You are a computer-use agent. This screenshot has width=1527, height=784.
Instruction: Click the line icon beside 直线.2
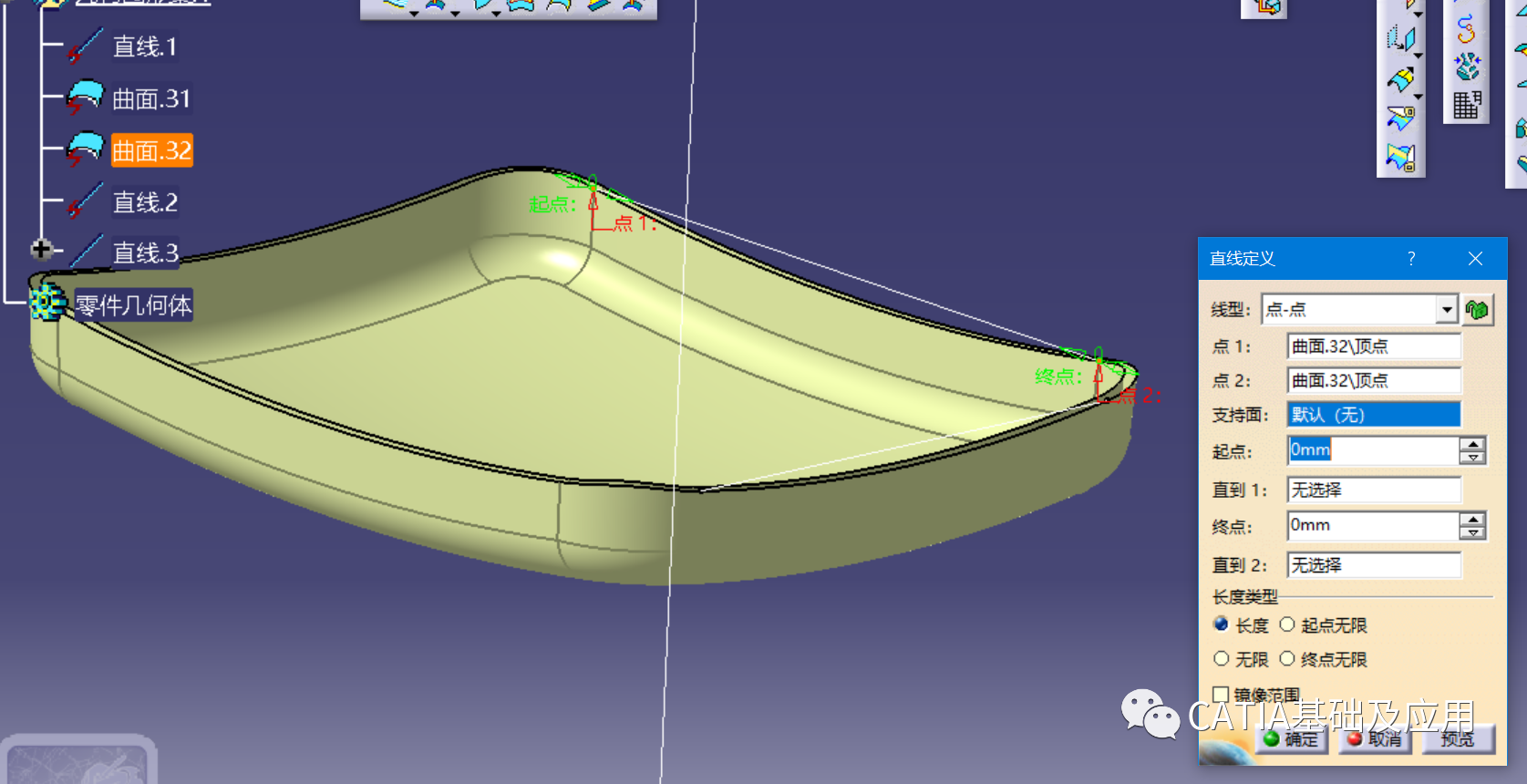(85, 201)
